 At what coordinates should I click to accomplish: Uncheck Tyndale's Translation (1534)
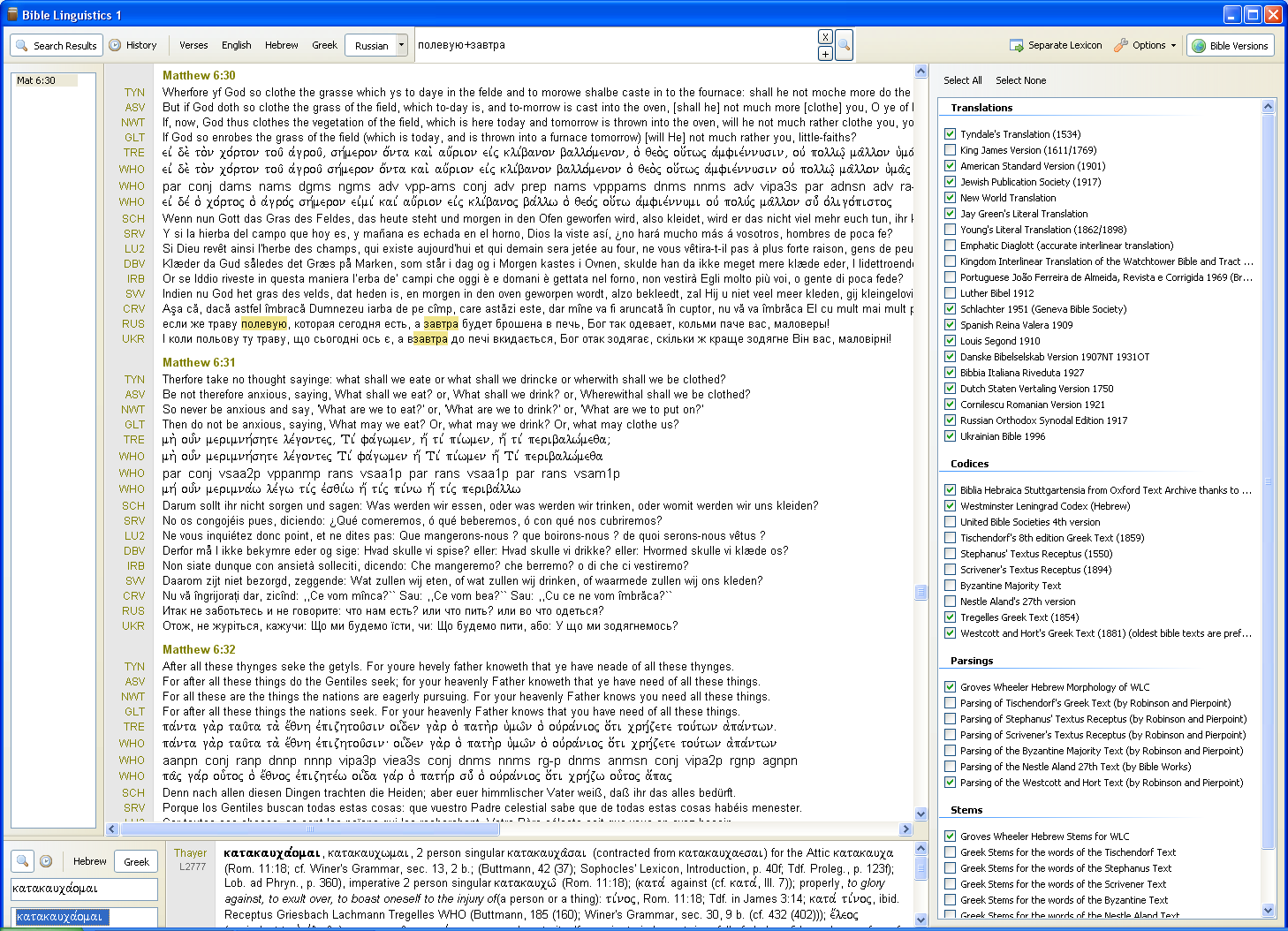[951, 134]
